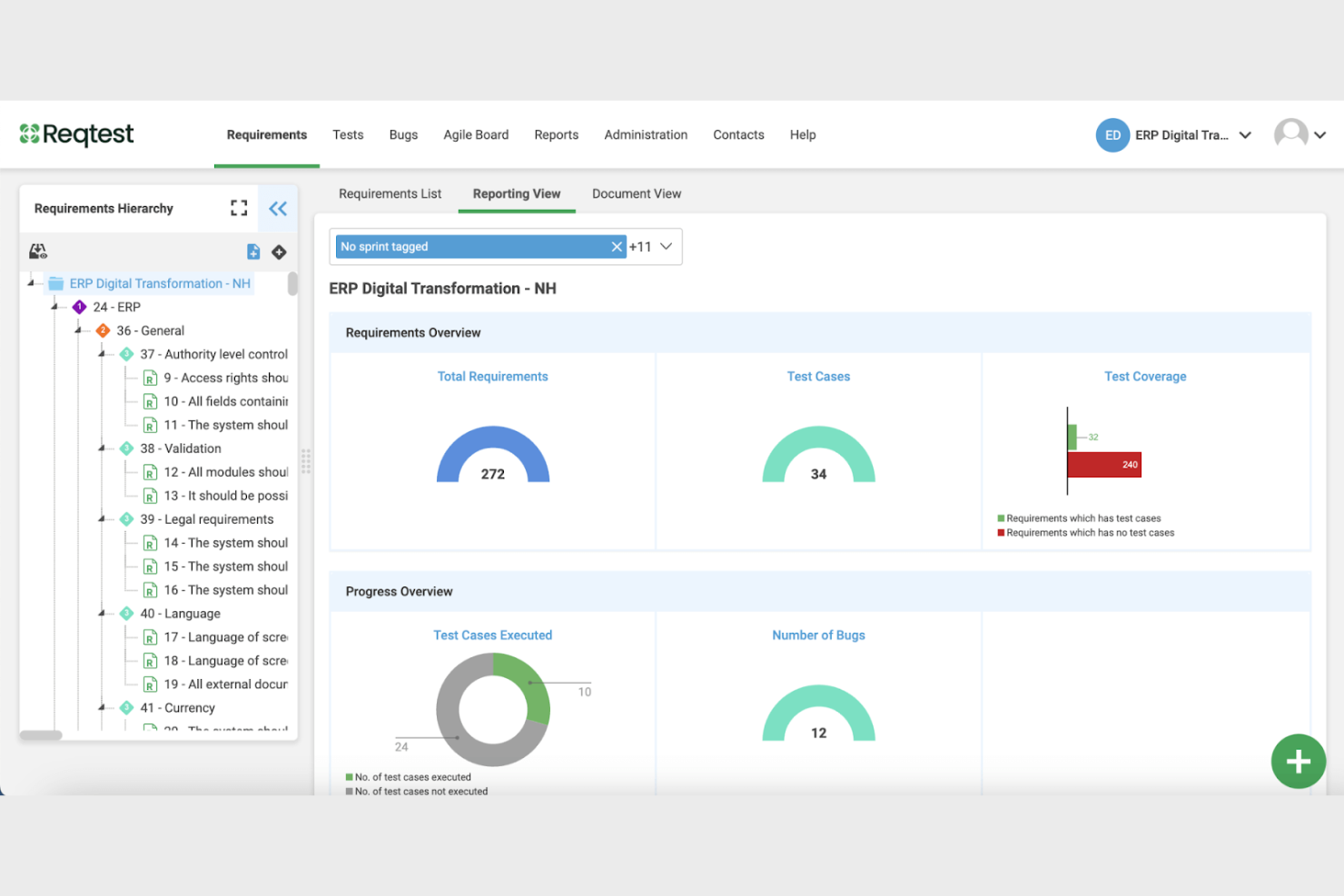The image size is (1344, 896).
Task: Open the Test Coverage link
Action: 1145,377
